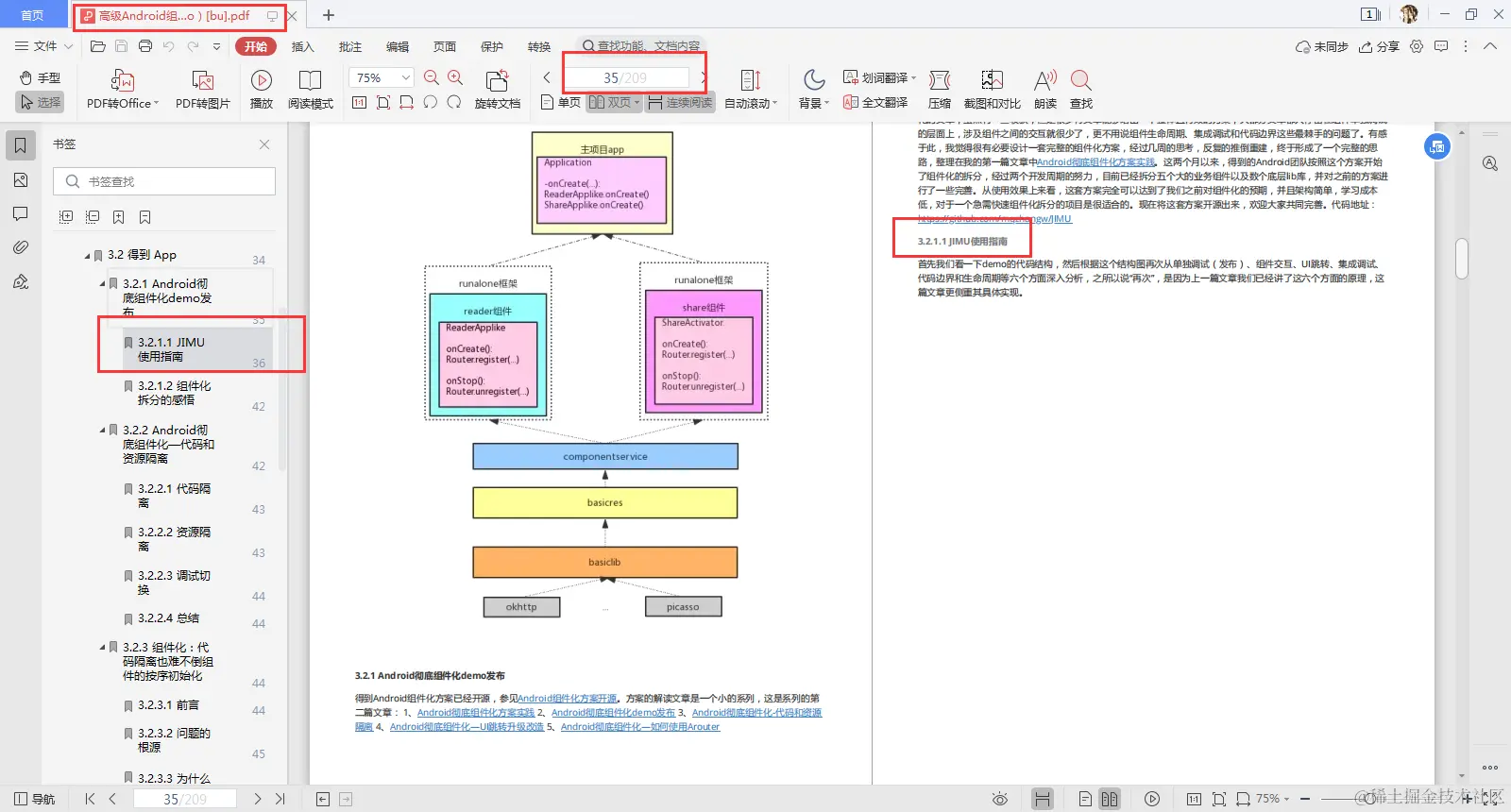Toggle the 双页 double page view
The width and height of the screenshot is (1511, 812).
pyautogui.click(x=614, y=102)
